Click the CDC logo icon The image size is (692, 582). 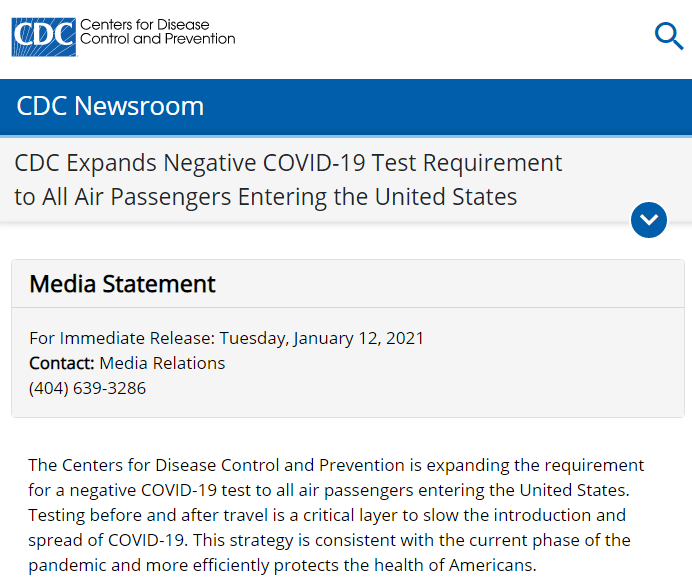[43, 37]
